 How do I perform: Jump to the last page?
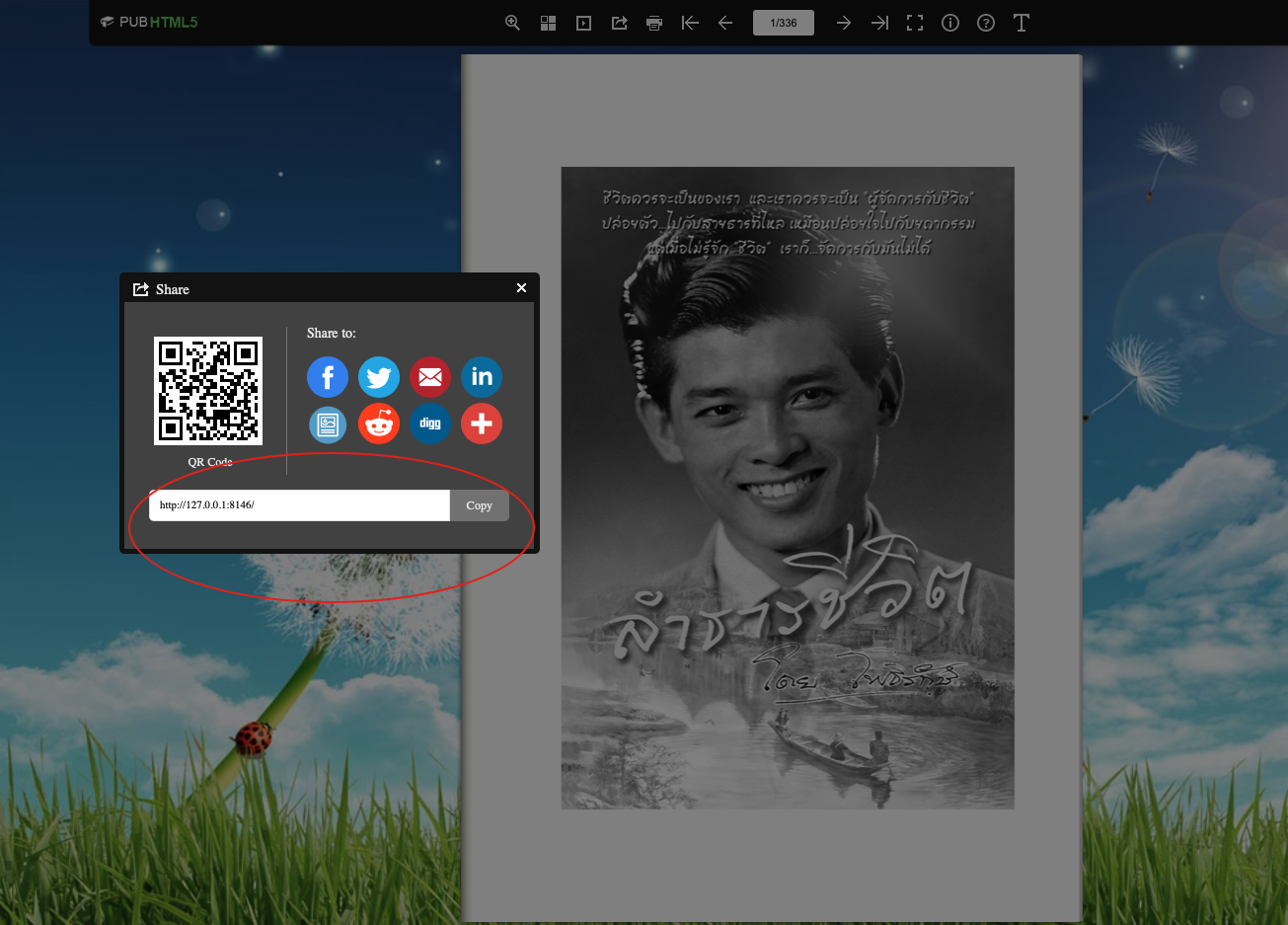pyautogui.click(x=879, y=23)
